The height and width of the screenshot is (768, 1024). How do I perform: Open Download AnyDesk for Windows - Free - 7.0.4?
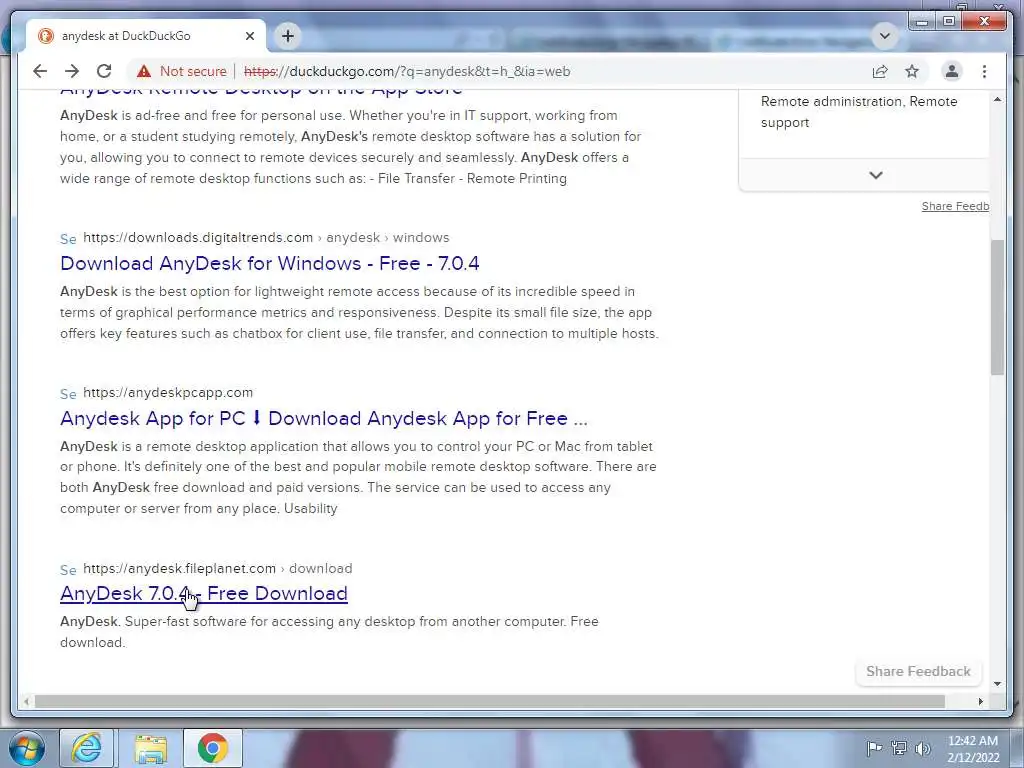tap(270, 263)
